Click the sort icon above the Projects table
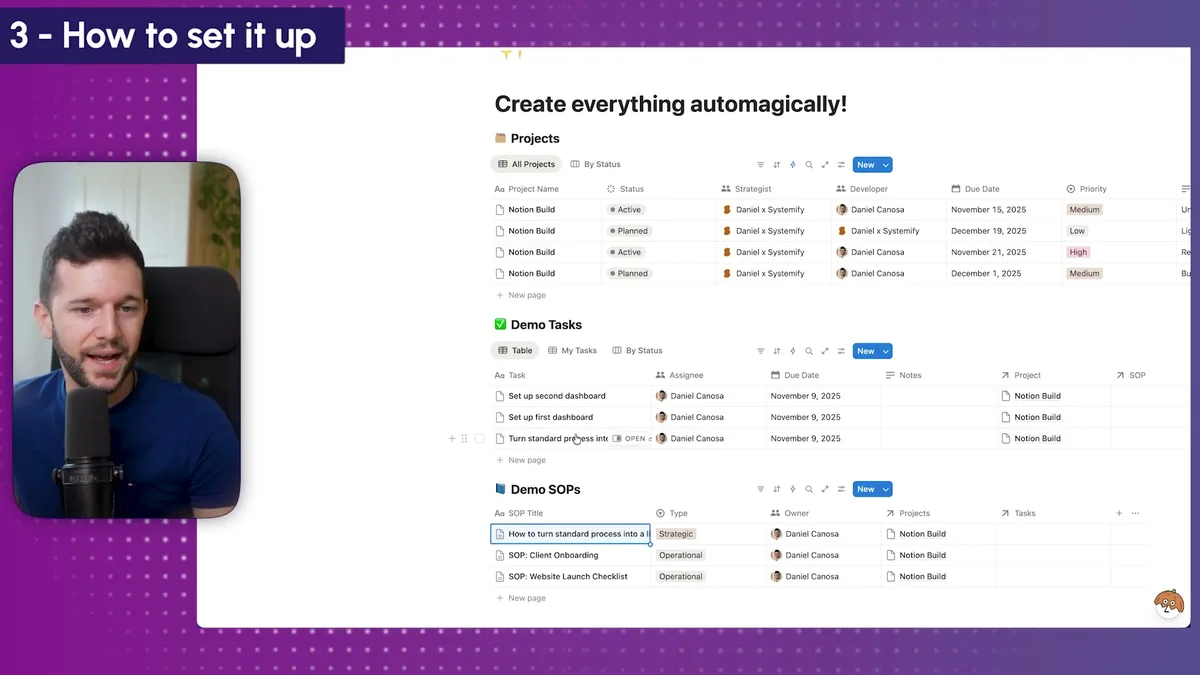The image size is (1200, 675). (x=776, y=164)
